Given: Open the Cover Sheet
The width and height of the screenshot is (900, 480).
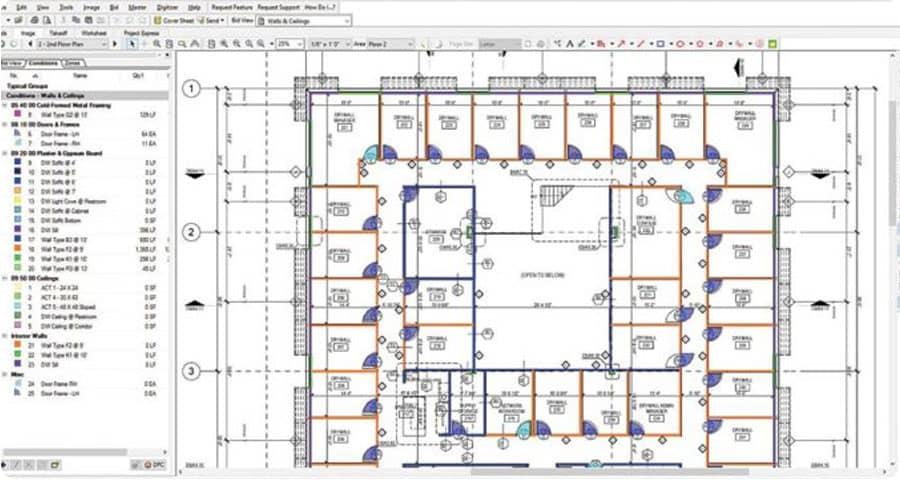Looking at the screenshot, I should (x=174, y=21).
